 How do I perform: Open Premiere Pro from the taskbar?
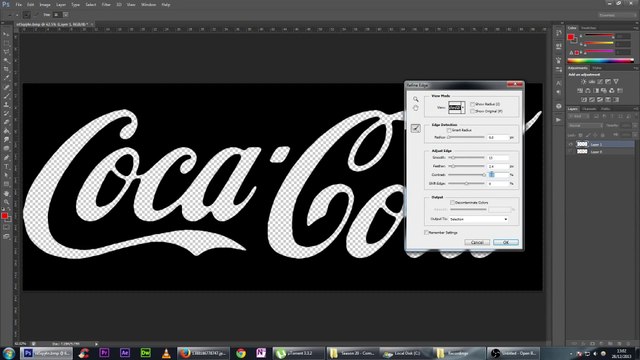pyautogui.click(x=104, y=353)
